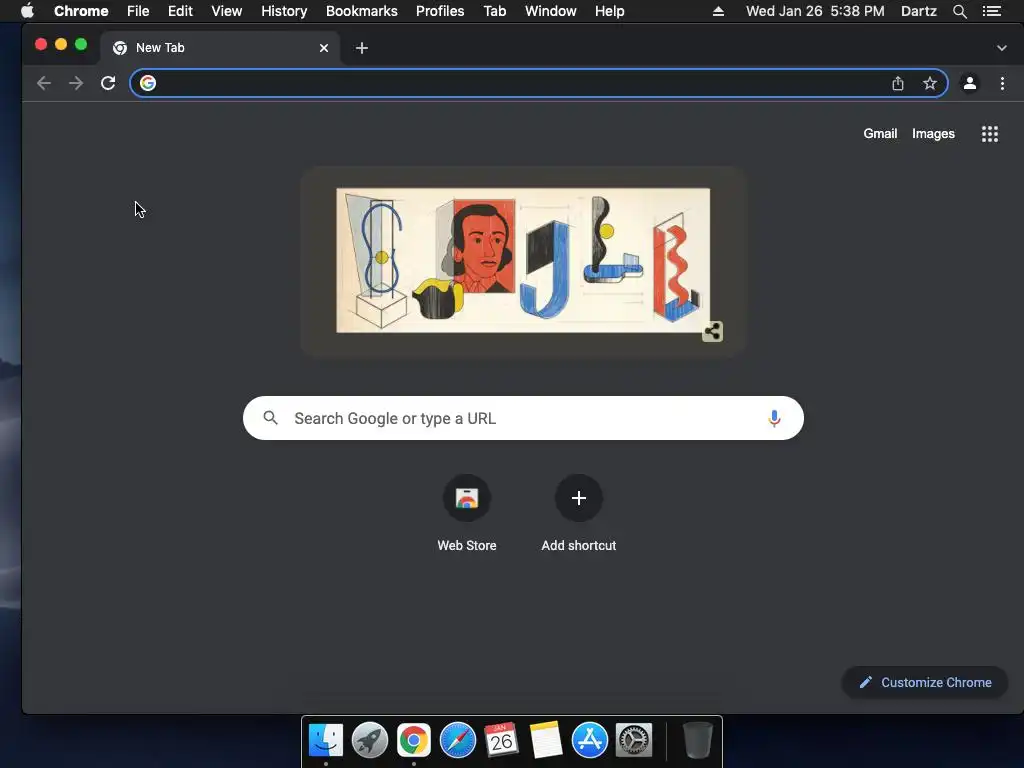Share this page via the share icon
This screenshot has height=768, width=1024.
898,83
